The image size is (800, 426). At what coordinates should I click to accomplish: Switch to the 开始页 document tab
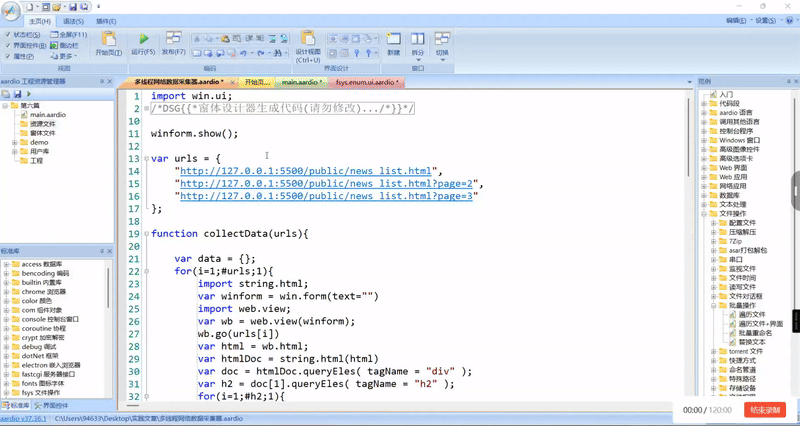[x=257, y=82]
